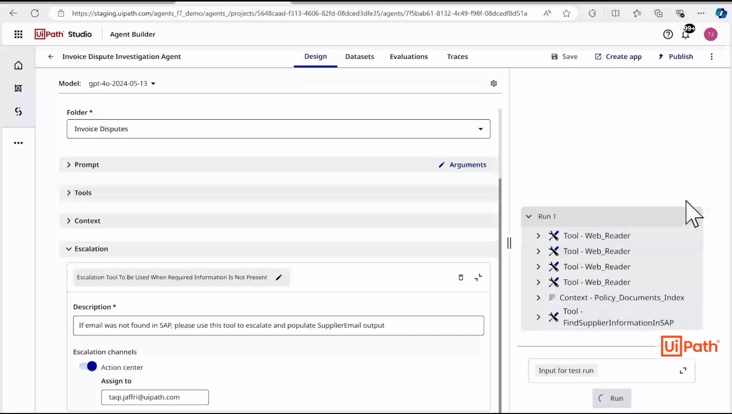Switch to the Design tab
This screenshot has width=732, height=414.
[316, 56]
